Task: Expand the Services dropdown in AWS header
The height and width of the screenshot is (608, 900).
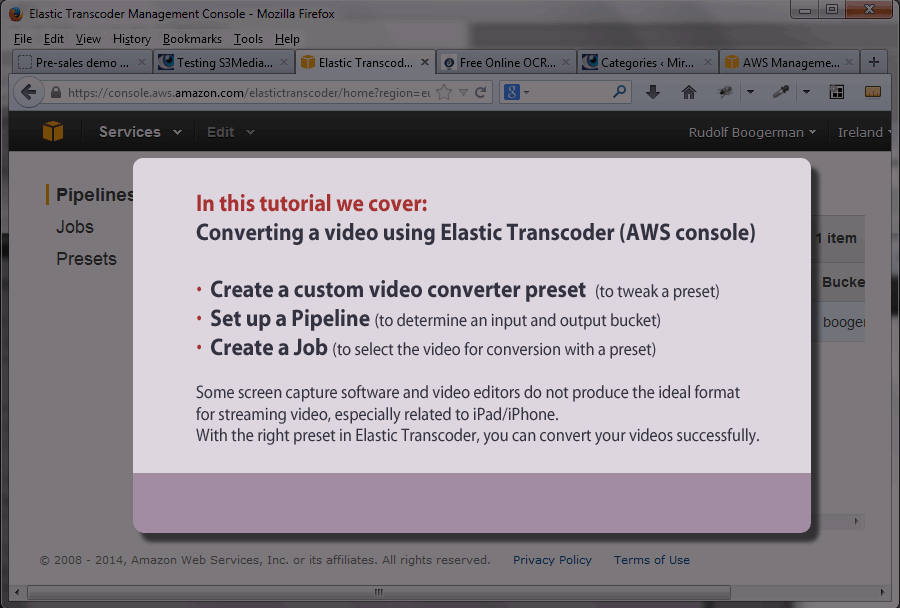Action: tap(140, 132)
